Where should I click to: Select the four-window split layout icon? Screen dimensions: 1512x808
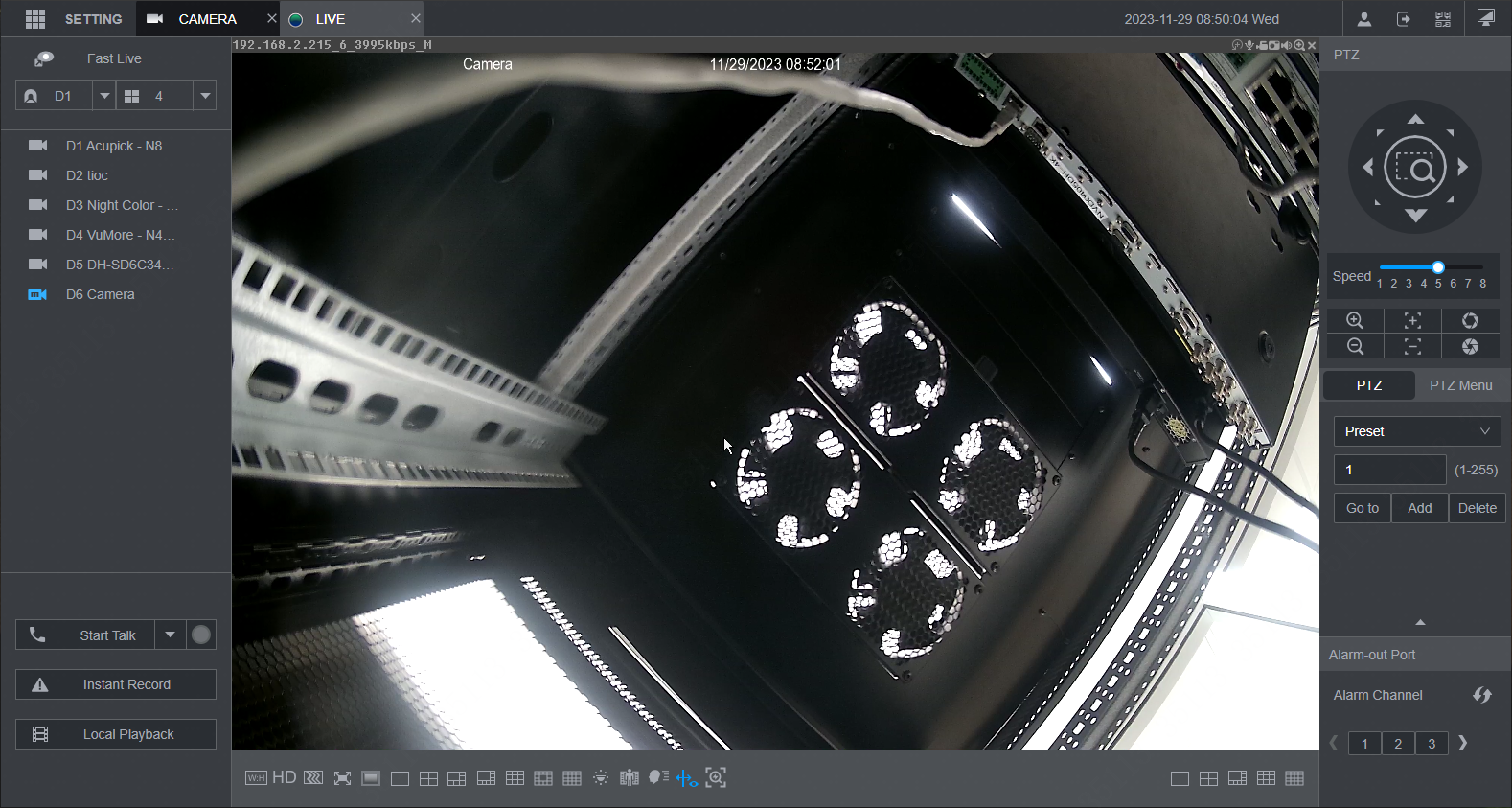[x=428, y=778]
